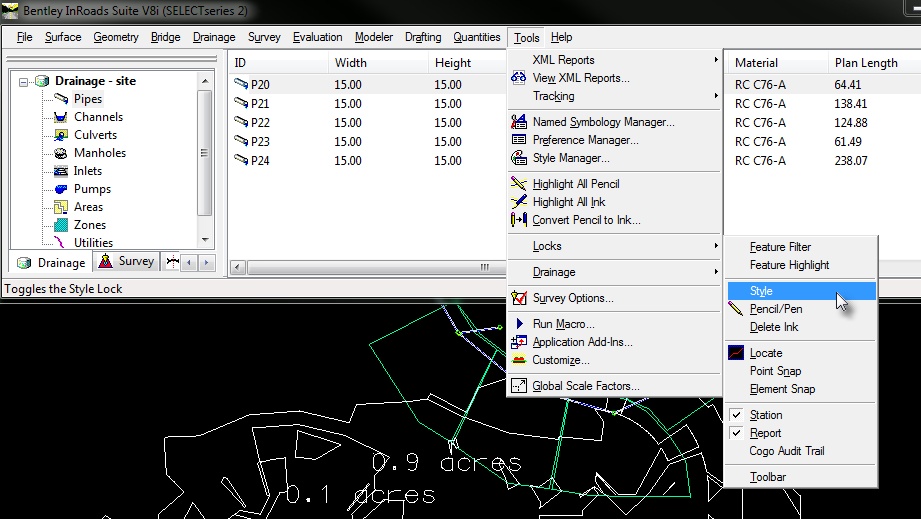The image size is (921, 519).
Task: Click the pipe icon beside P24
Action: click(x=241, y=160)
